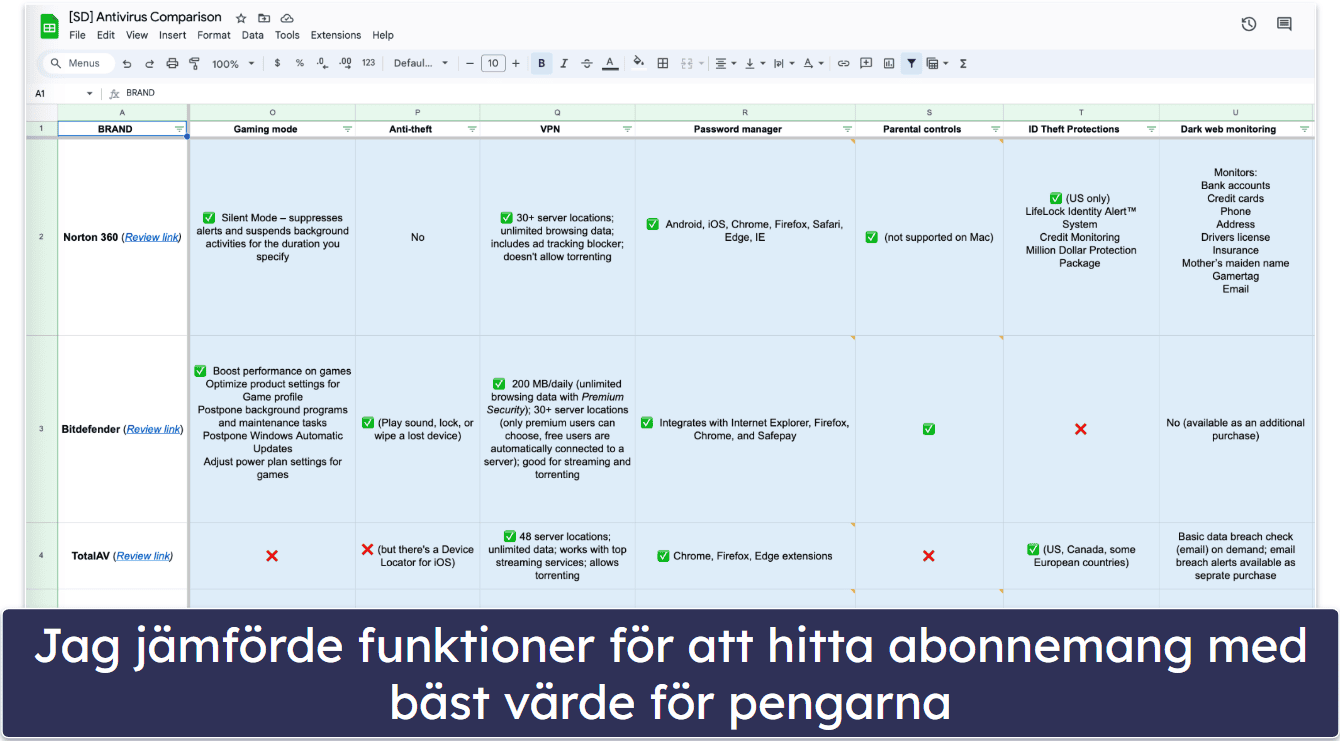The height and width of the screenshot is (741, 1340).
Task: Open the filter views dropdown
Action: coord(937,63)
